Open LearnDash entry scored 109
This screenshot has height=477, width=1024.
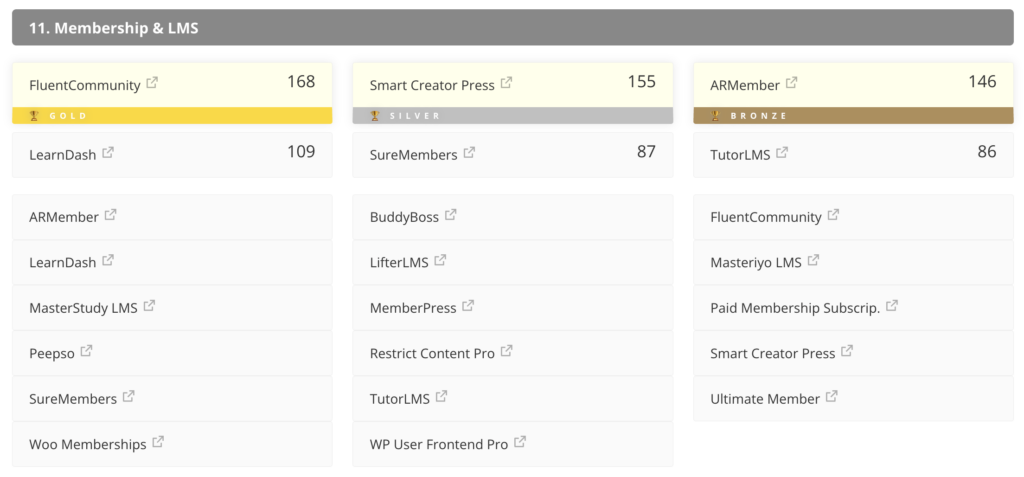(63, 155)
